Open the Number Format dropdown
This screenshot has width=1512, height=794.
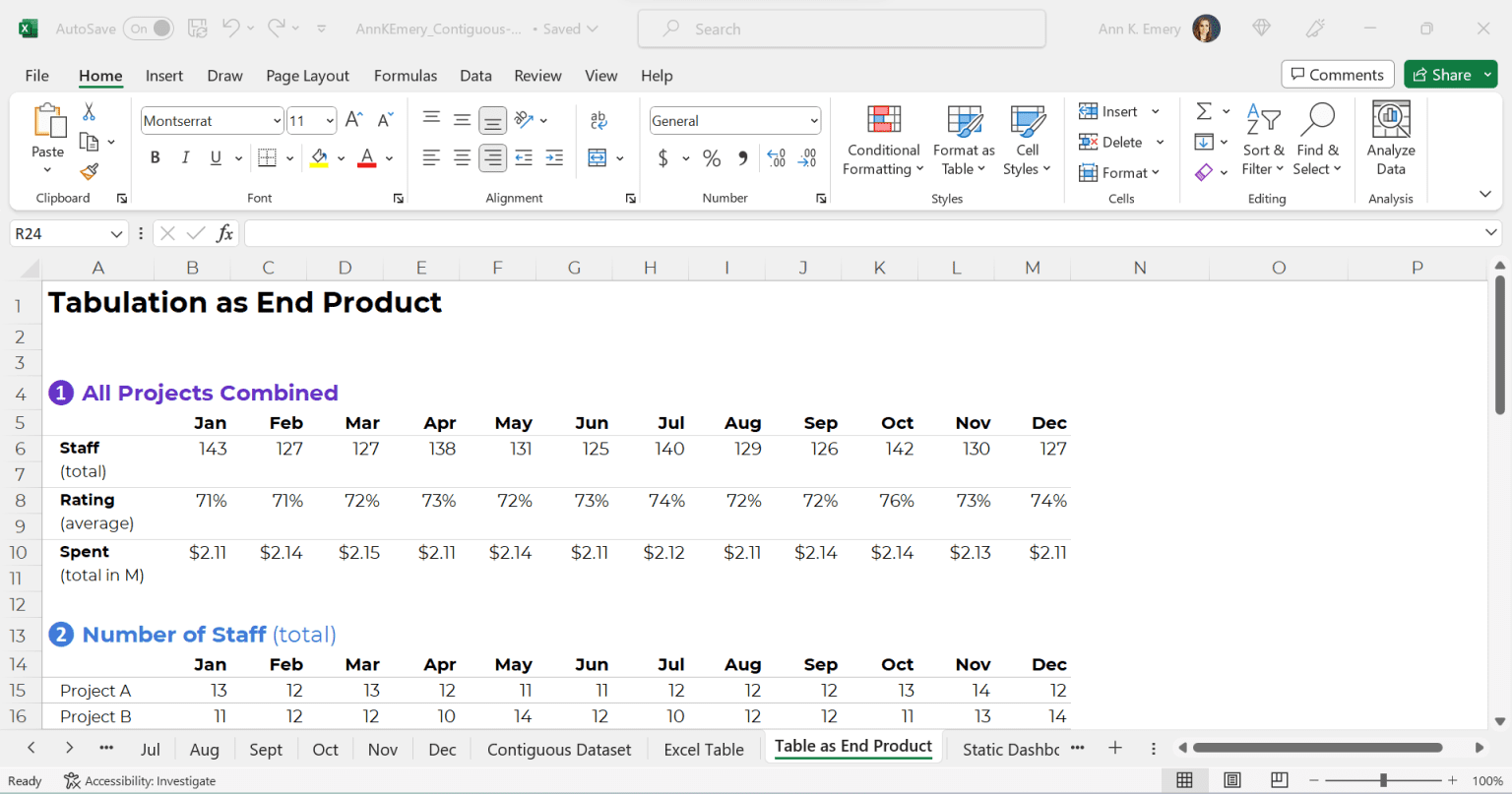coord(815,120)
